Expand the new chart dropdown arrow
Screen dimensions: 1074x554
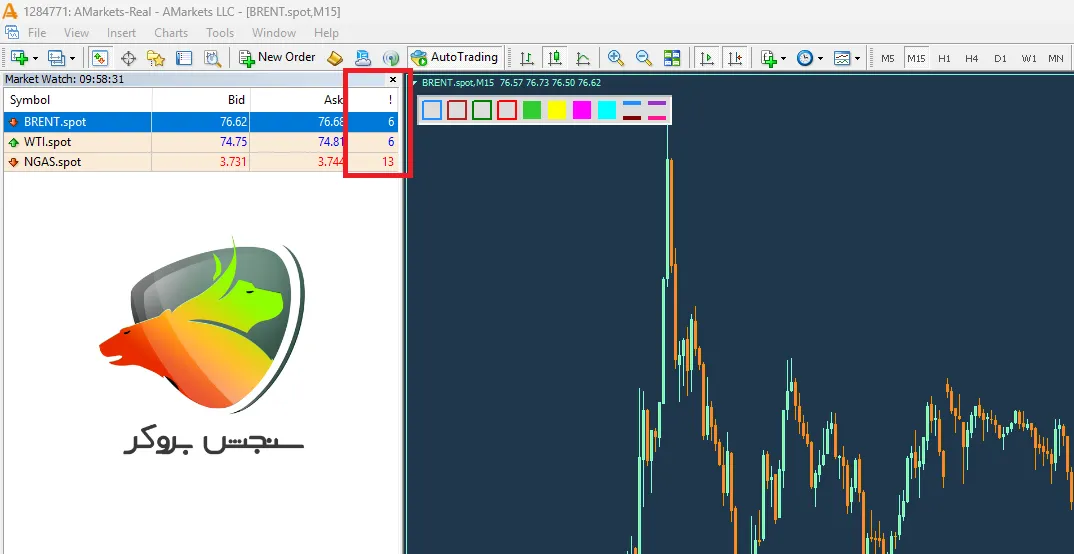36,58
